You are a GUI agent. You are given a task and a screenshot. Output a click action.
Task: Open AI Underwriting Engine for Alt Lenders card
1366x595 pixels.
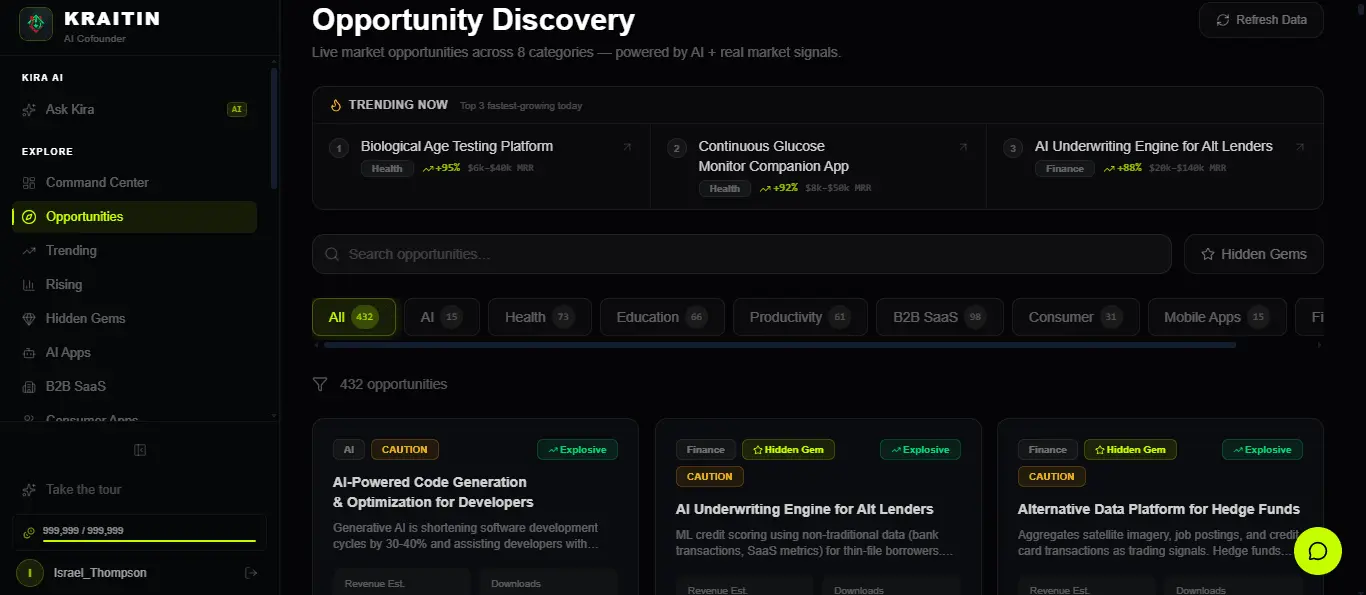pyautogui.click(x=818, y=507)
